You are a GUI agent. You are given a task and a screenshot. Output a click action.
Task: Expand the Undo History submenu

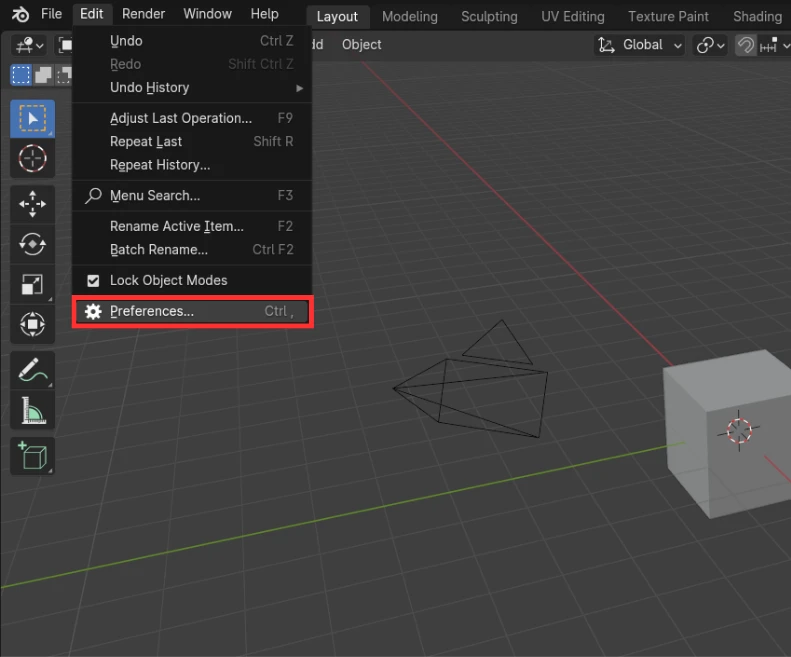pos(192,88)
